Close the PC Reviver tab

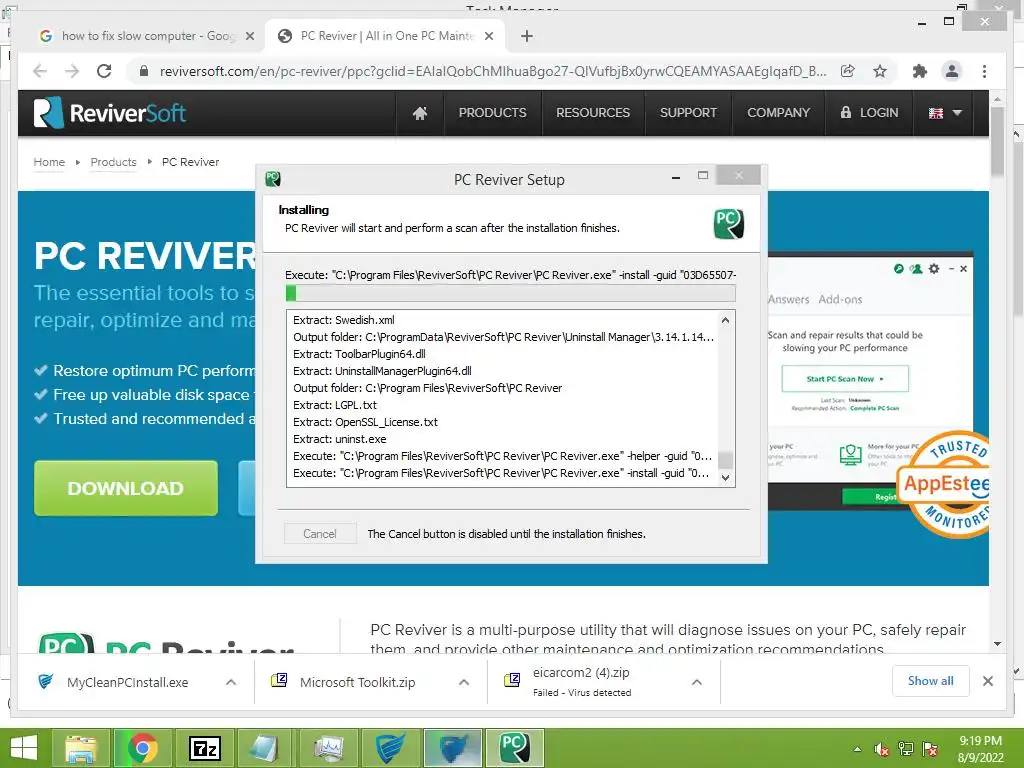(x=488, y=37)
